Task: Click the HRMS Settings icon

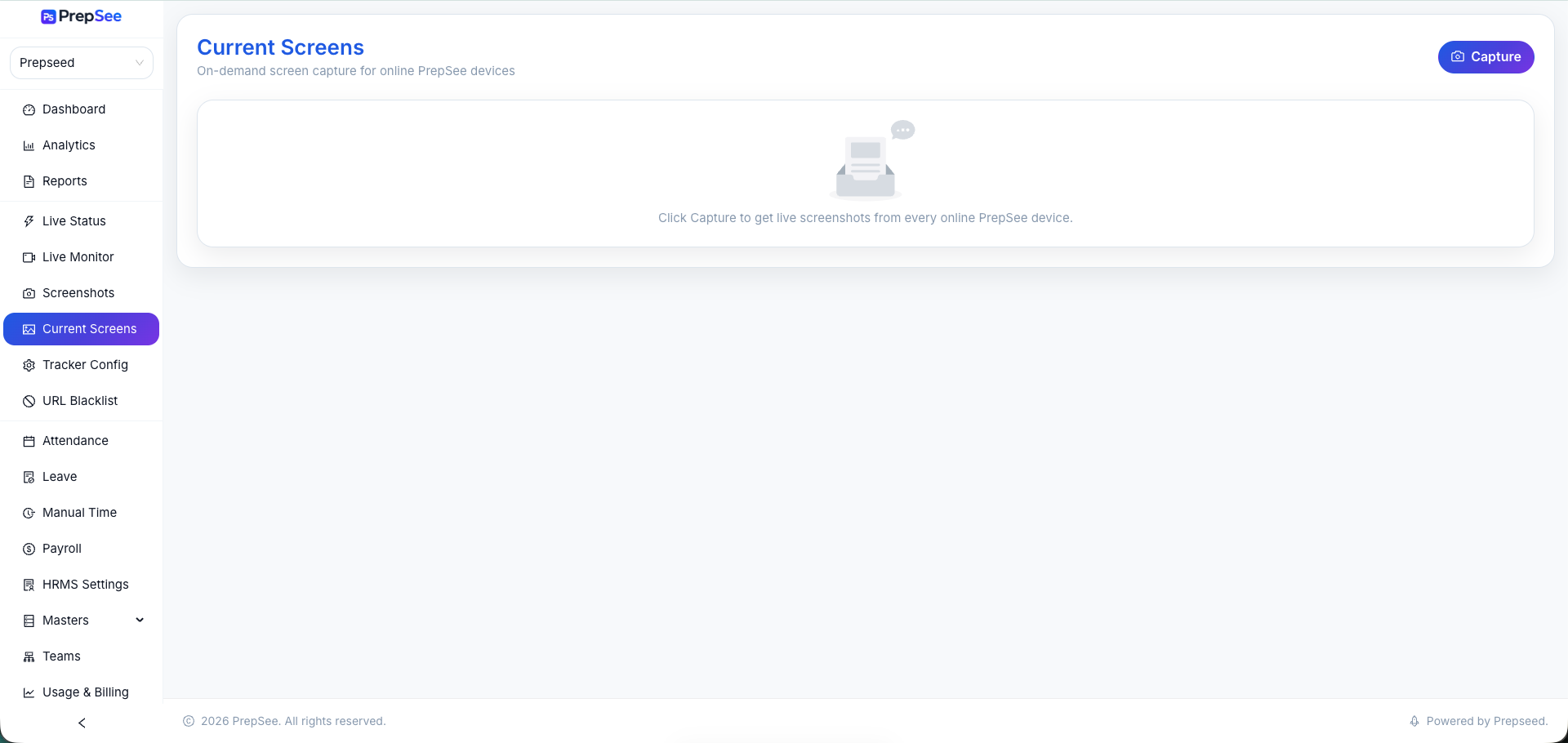Action: pyautogui.click(x=29, y=585)
